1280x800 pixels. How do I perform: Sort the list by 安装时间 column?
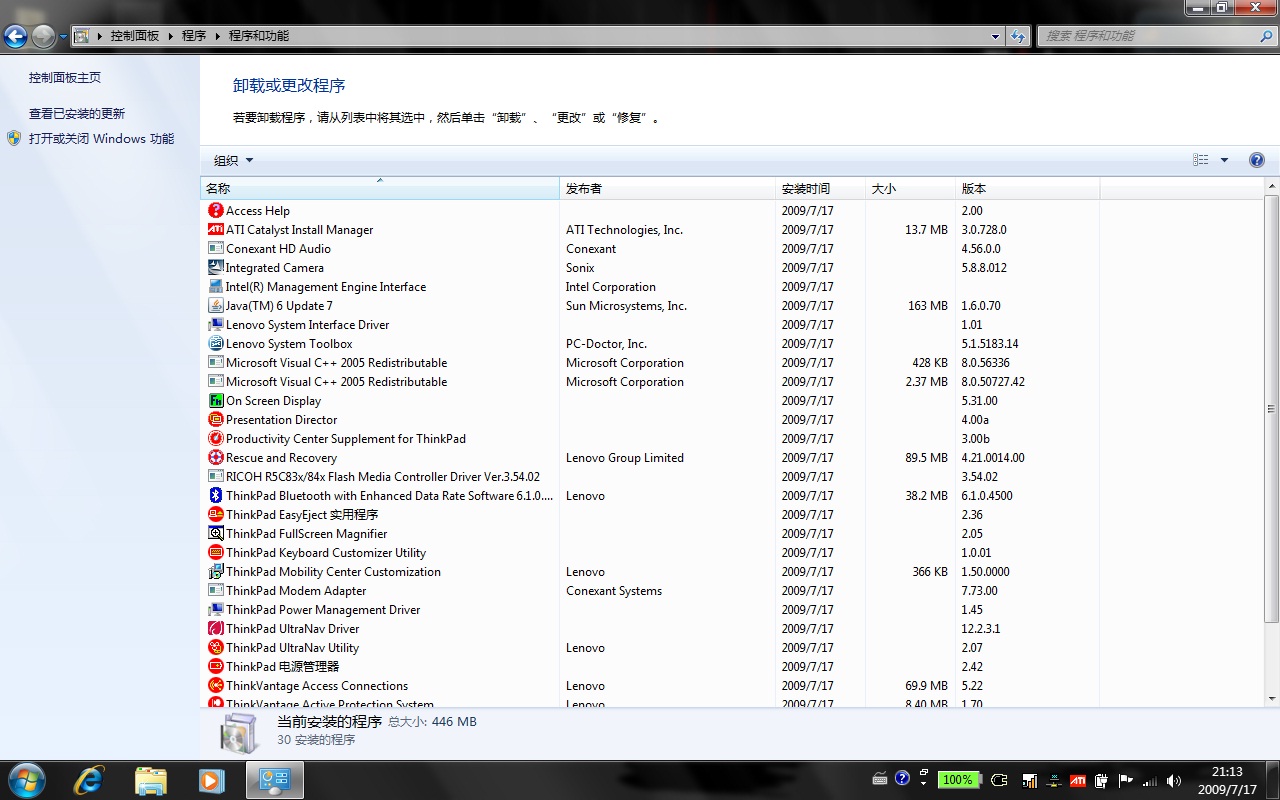point(821,188)
